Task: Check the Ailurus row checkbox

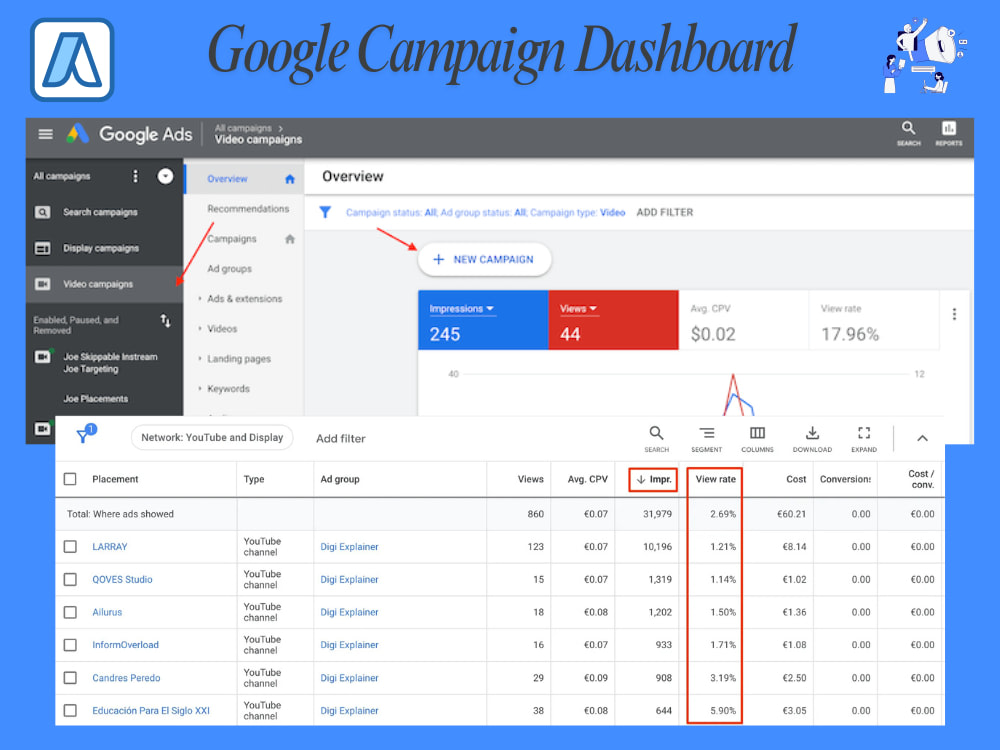Action: coord(70,612)
